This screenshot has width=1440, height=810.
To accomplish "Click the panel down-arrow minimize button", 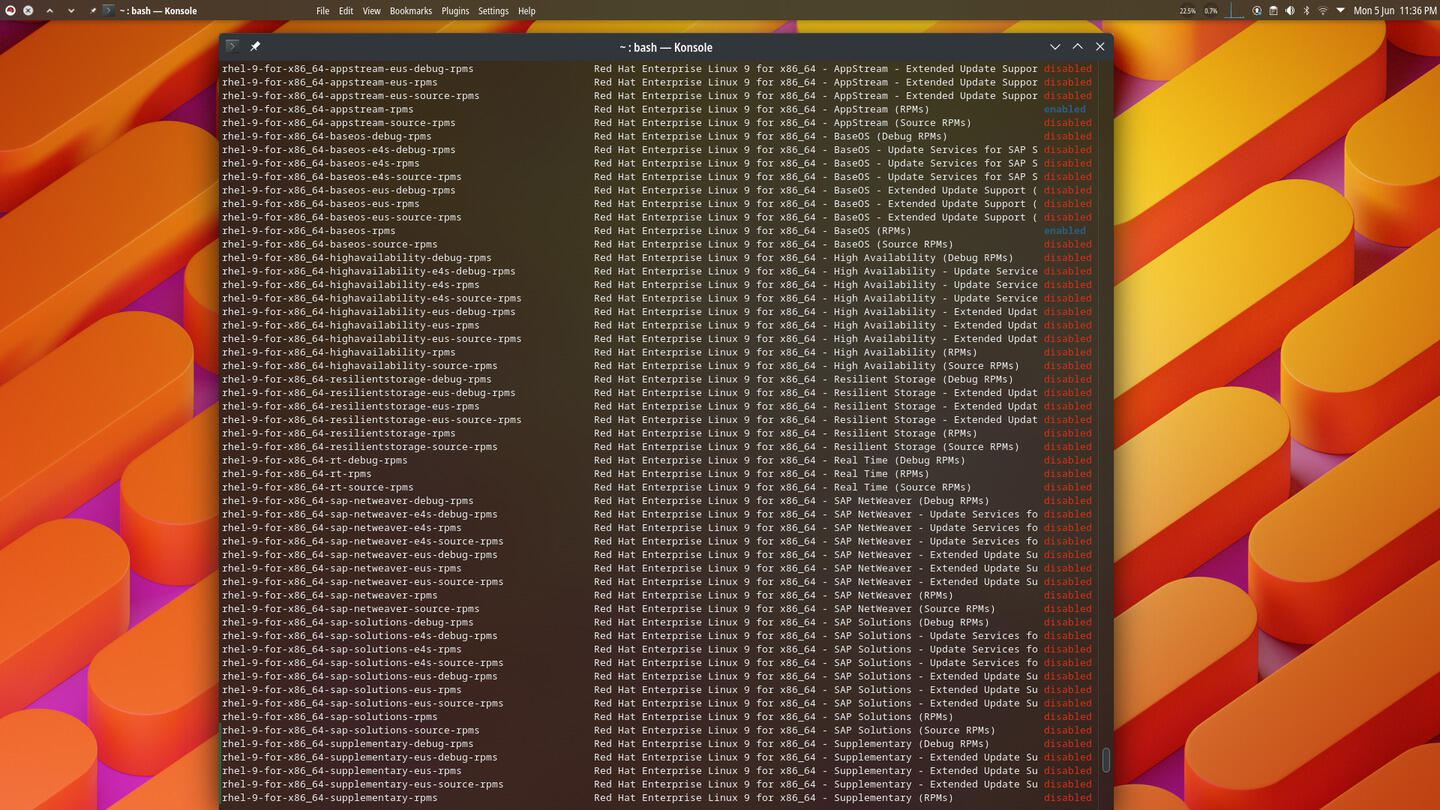I will point(71,10).
